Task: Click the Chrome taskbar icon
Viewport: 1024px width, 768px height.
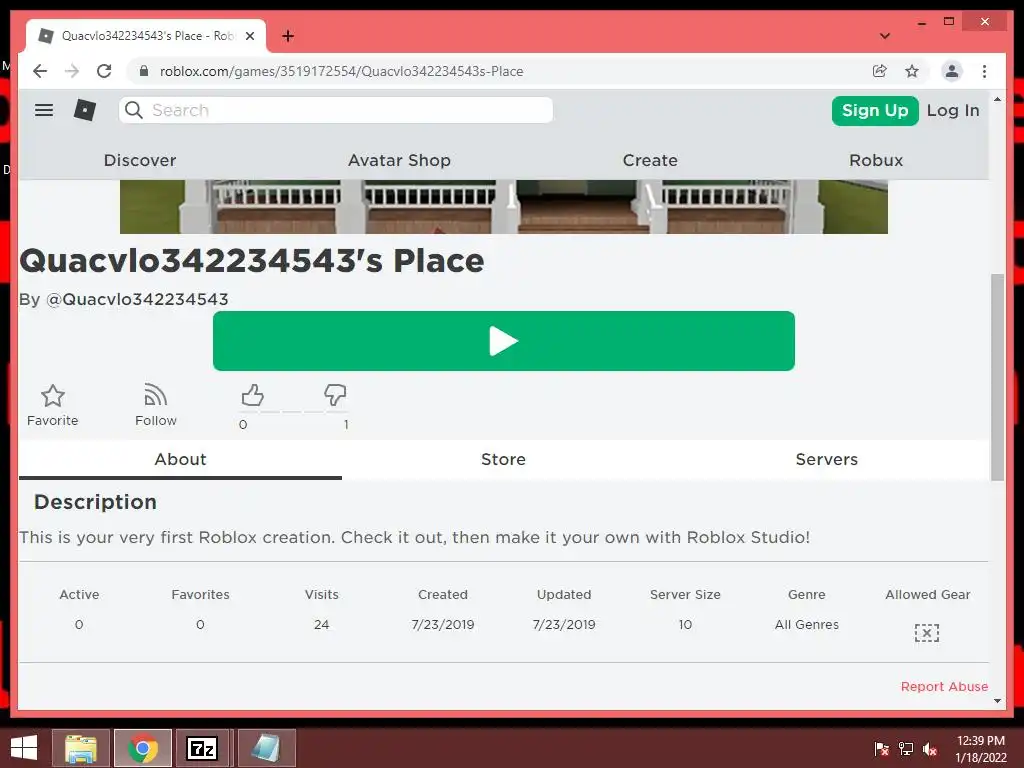Action: pos(143,748)
